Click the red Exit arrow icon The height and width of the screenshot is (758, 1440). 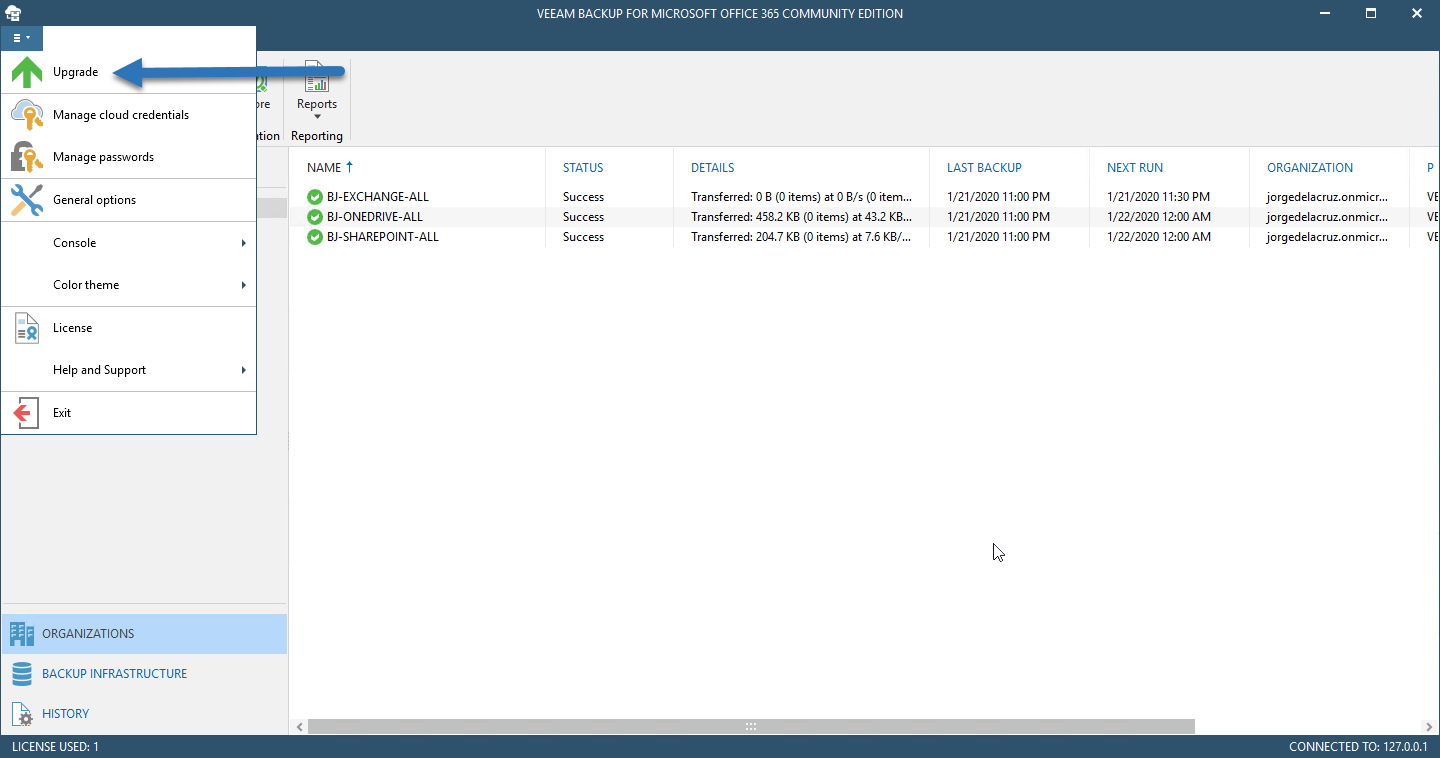point(27,413)
